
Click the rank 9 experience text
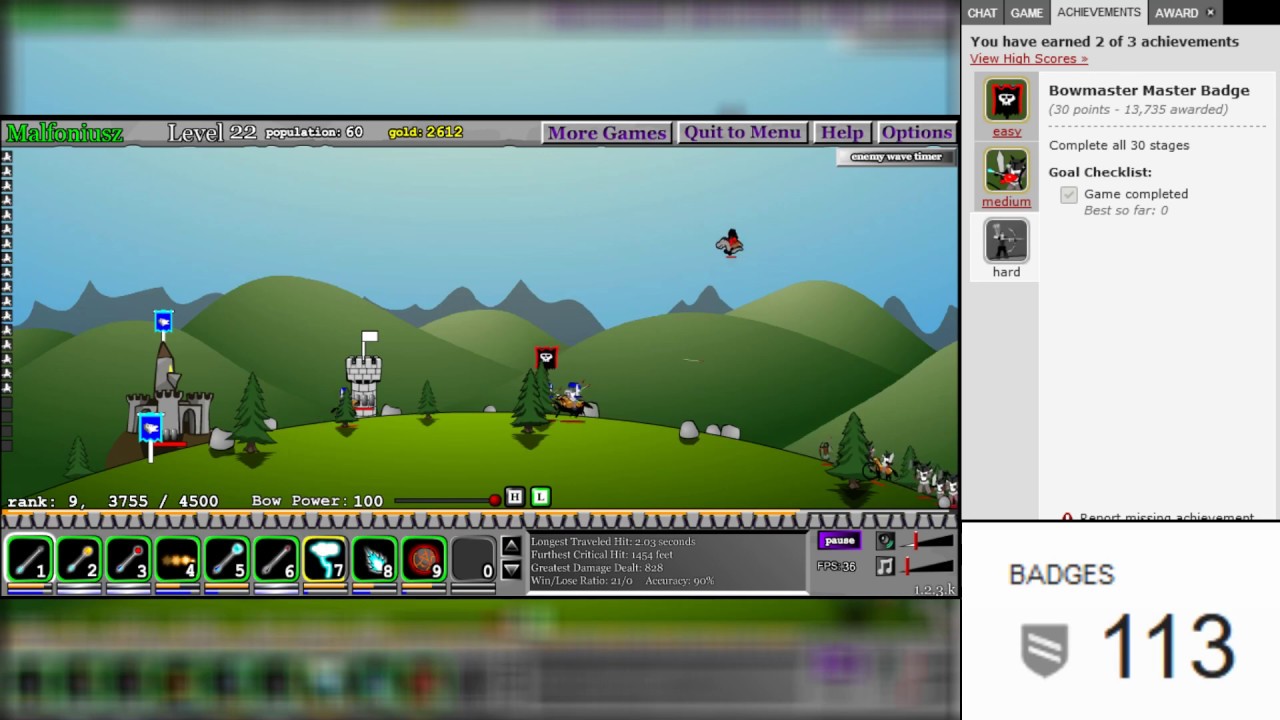pyautogui.click(x=112, y=501)
